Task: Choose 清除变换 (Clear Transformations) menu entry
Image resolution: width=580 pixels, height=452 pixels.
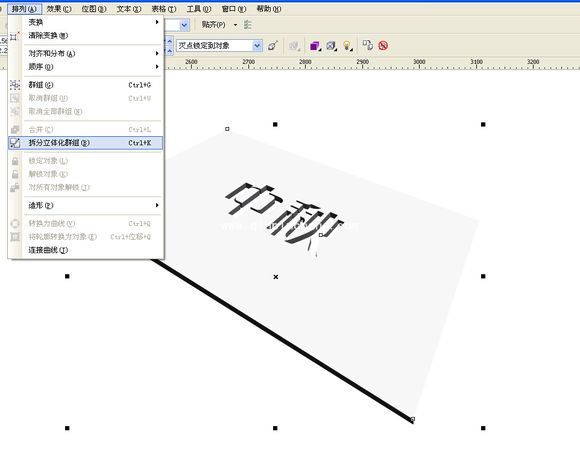Action: click(x=85, y=36)
